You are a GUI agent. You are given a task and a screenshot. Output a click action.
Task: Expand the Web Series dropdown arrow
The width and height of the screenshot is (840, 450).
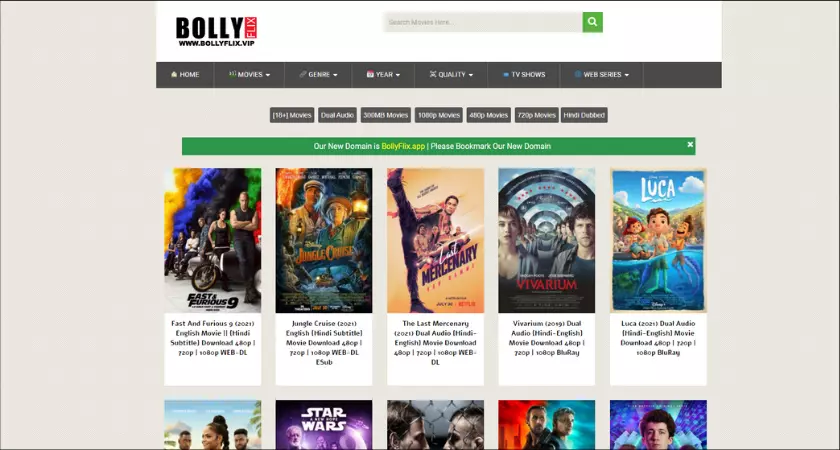click(626, 75)
